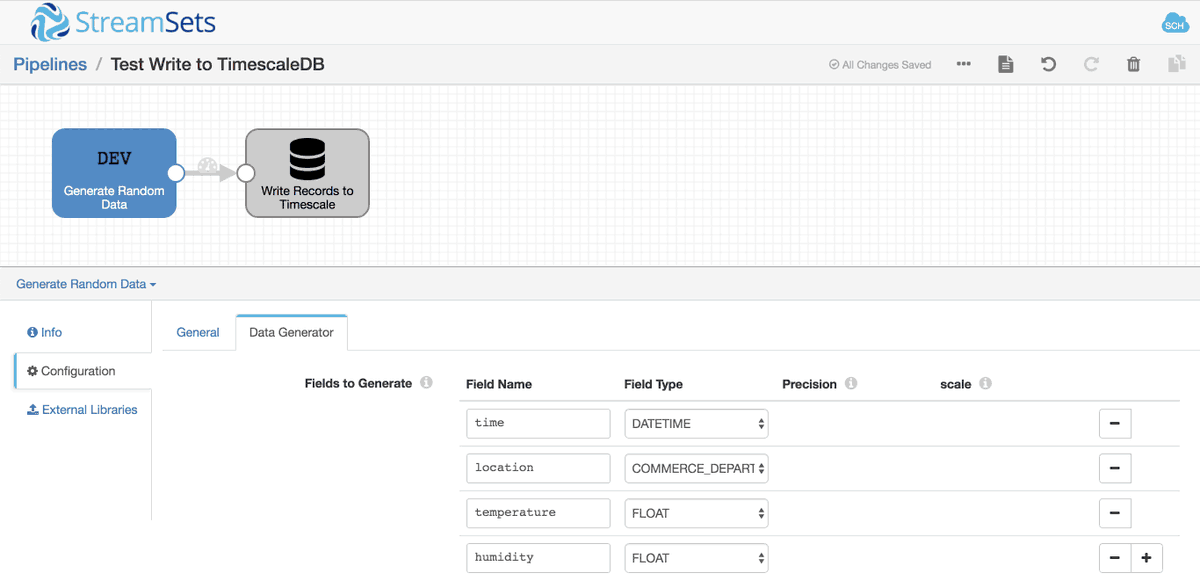
Task: Click the Fields to Generate label
Action: 358,383
